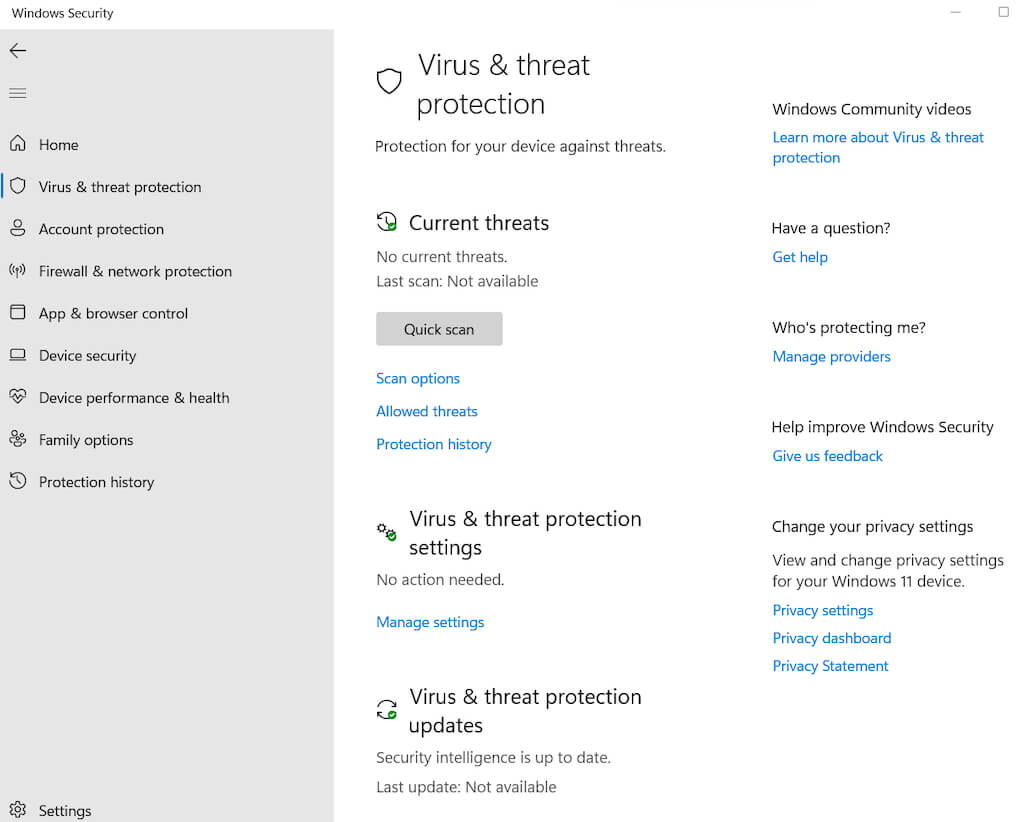Click the Account protection person icon
Screen dimensions: 1024x822
click(18, 229)
